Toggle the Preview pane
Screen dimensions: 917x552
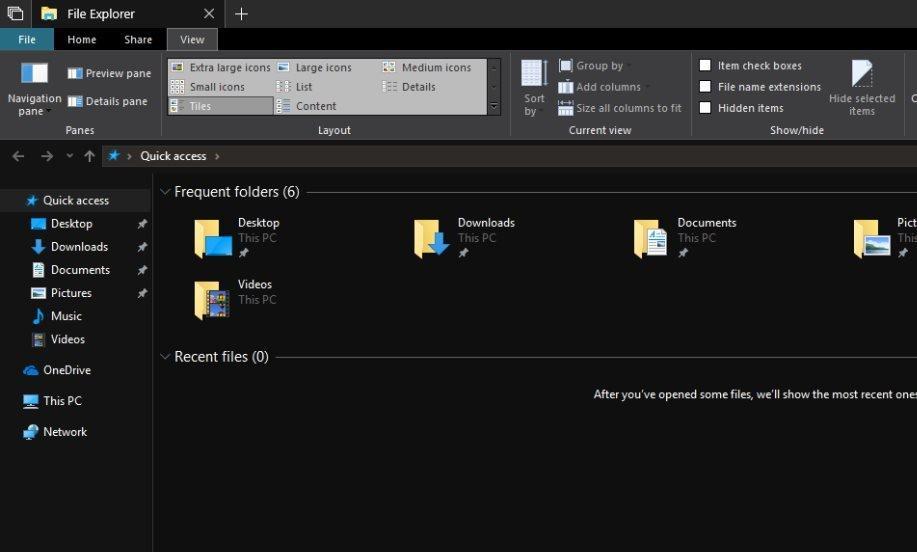109,73
